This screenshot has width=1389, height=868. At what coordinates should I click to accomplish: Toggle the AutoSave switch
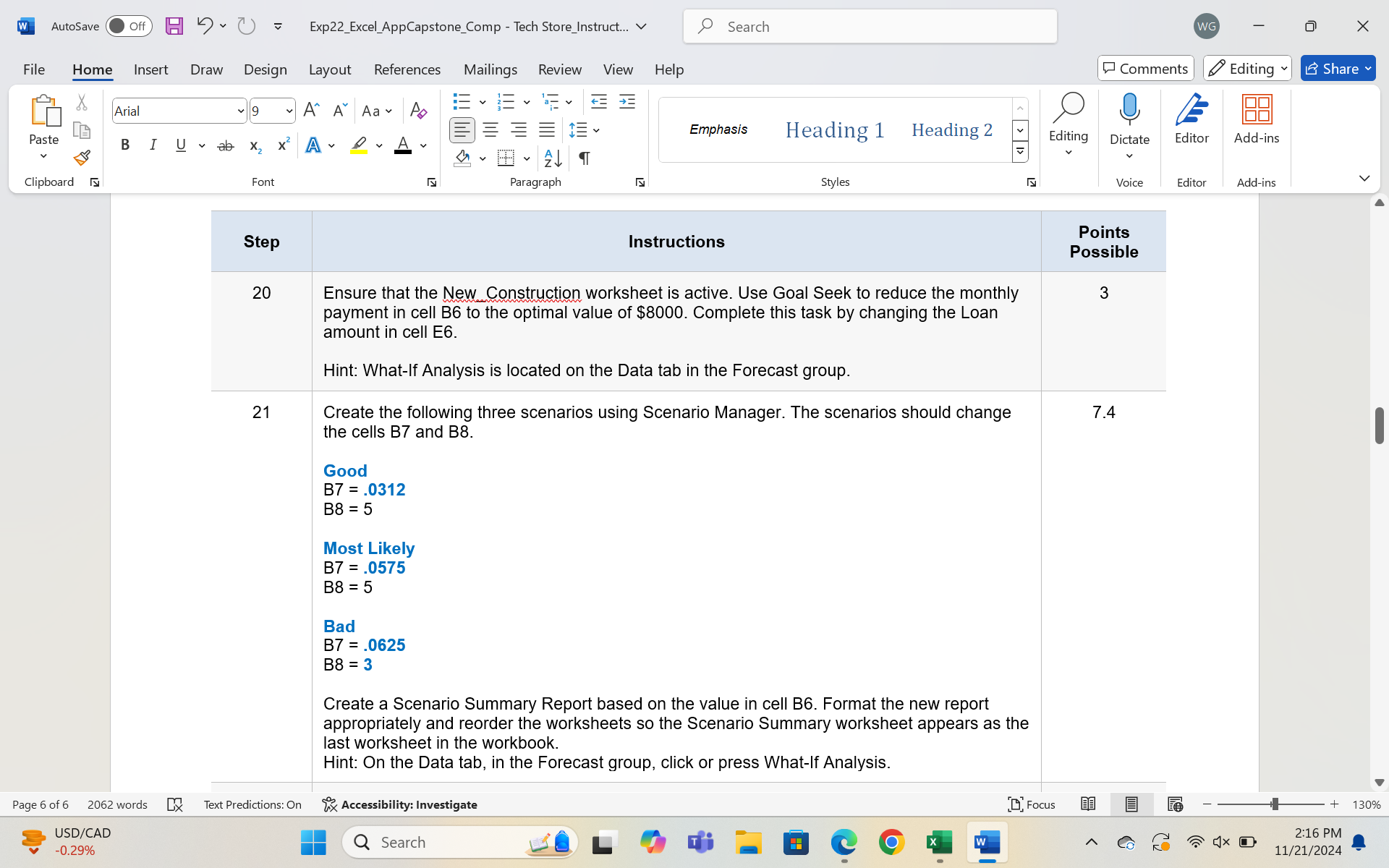(x=129, y=27)
